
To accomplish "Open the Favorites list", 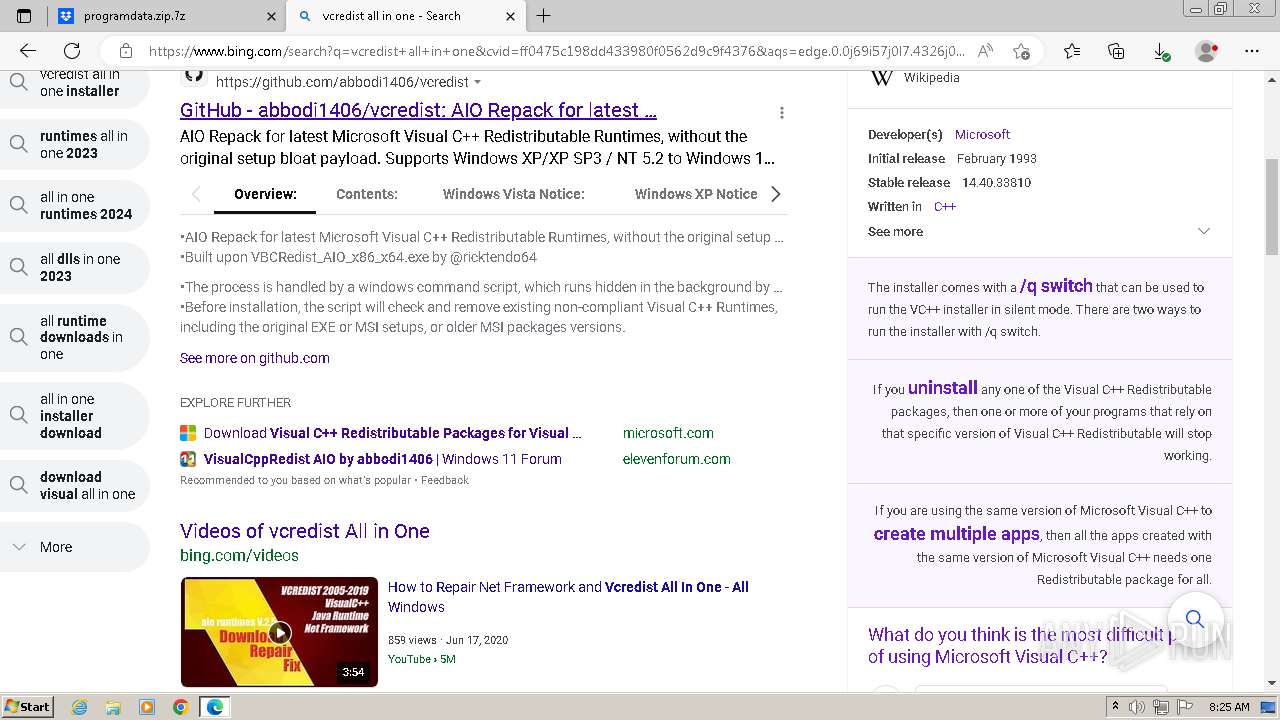I will (1072, 51).
